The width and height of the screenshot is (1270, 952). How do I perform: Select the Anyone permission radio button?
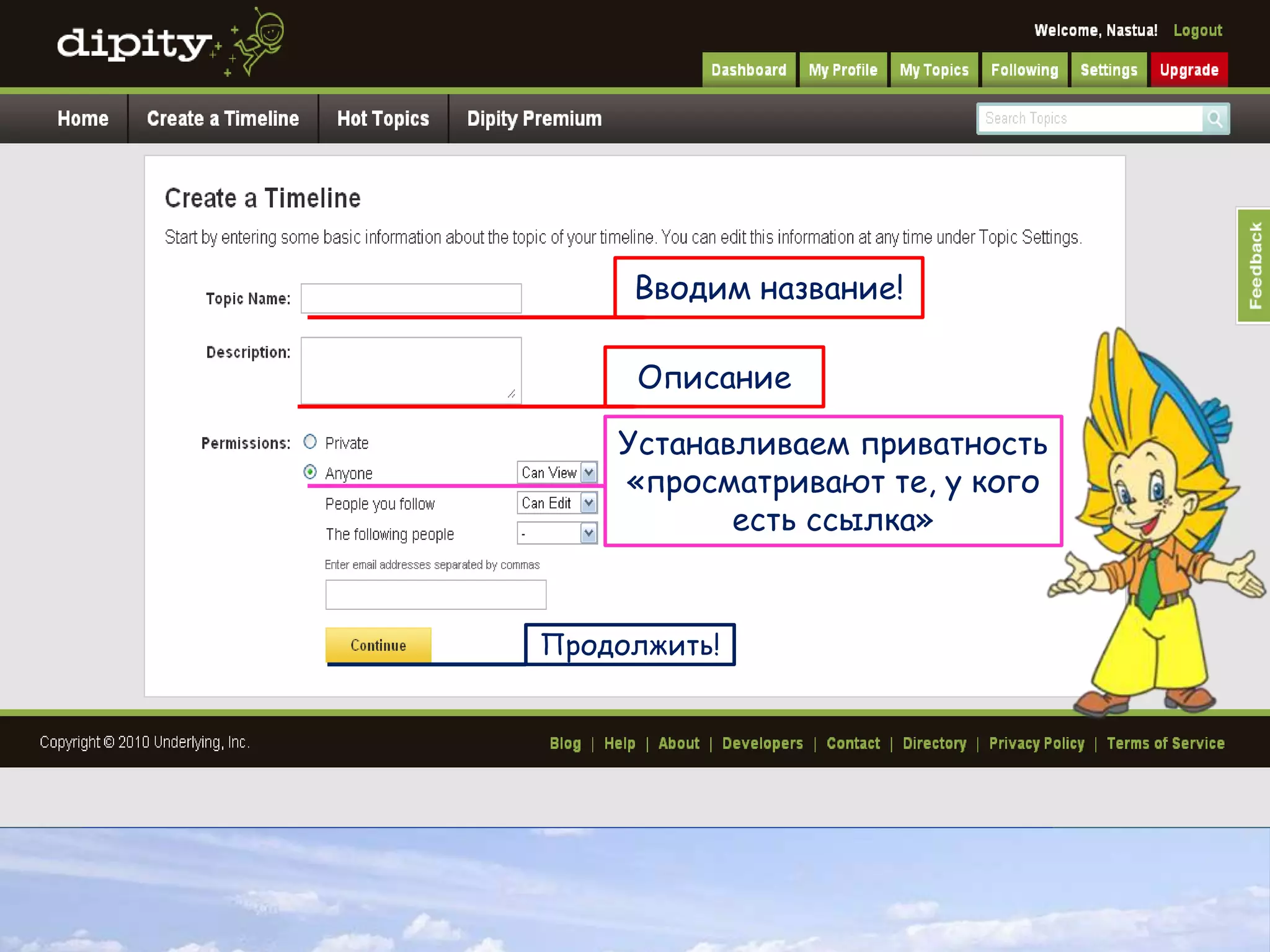310,472
